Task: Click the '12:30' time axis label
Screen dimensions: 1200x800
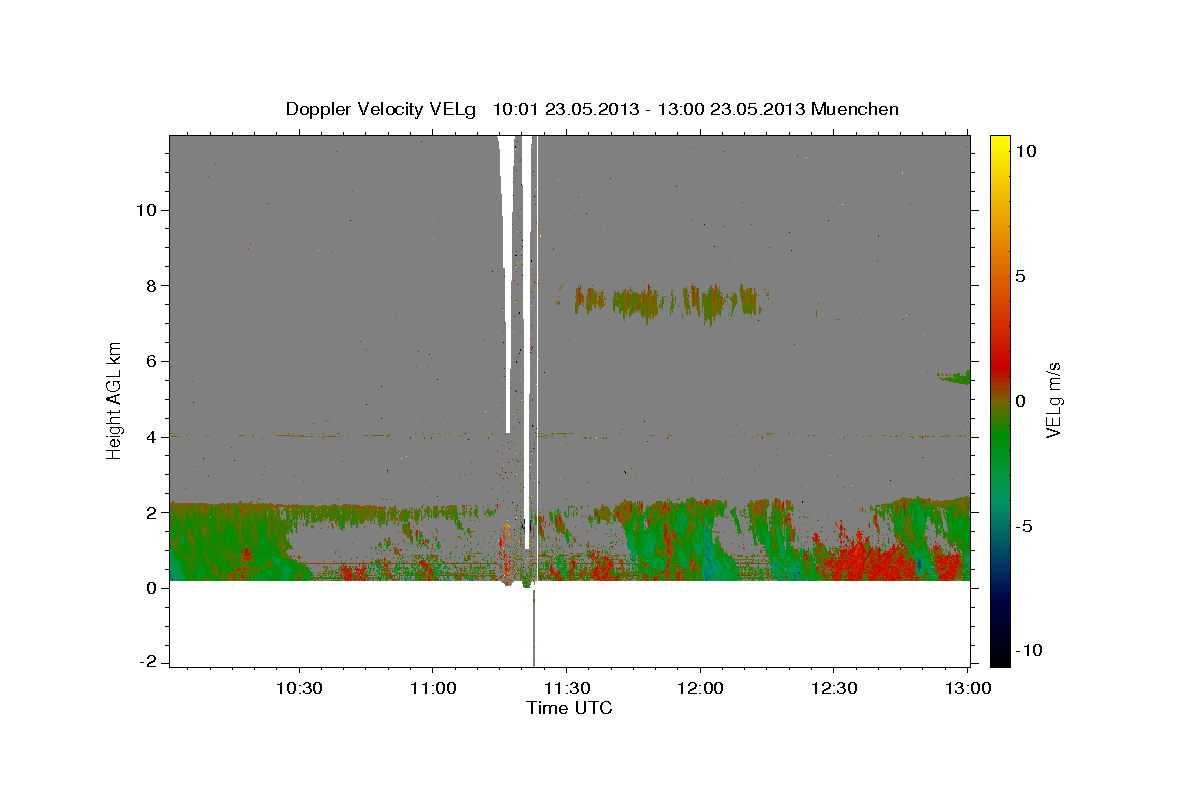Action: (833, 688)
